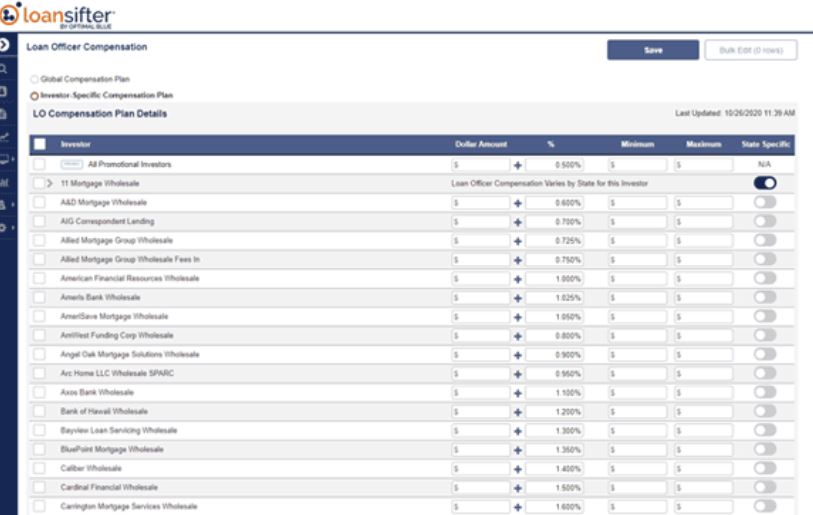Click the 1.050% field for AmeriSave Mortgage Wholesale
The image size is (813, 515).
coord(554,317)
